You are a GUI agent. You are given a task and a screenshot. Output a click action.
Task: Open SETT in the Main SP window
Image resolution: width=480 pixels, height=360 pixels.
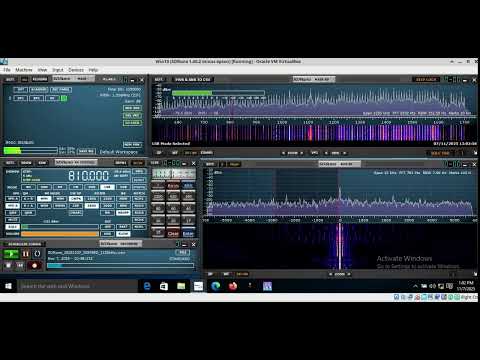[x=159, y=79]
